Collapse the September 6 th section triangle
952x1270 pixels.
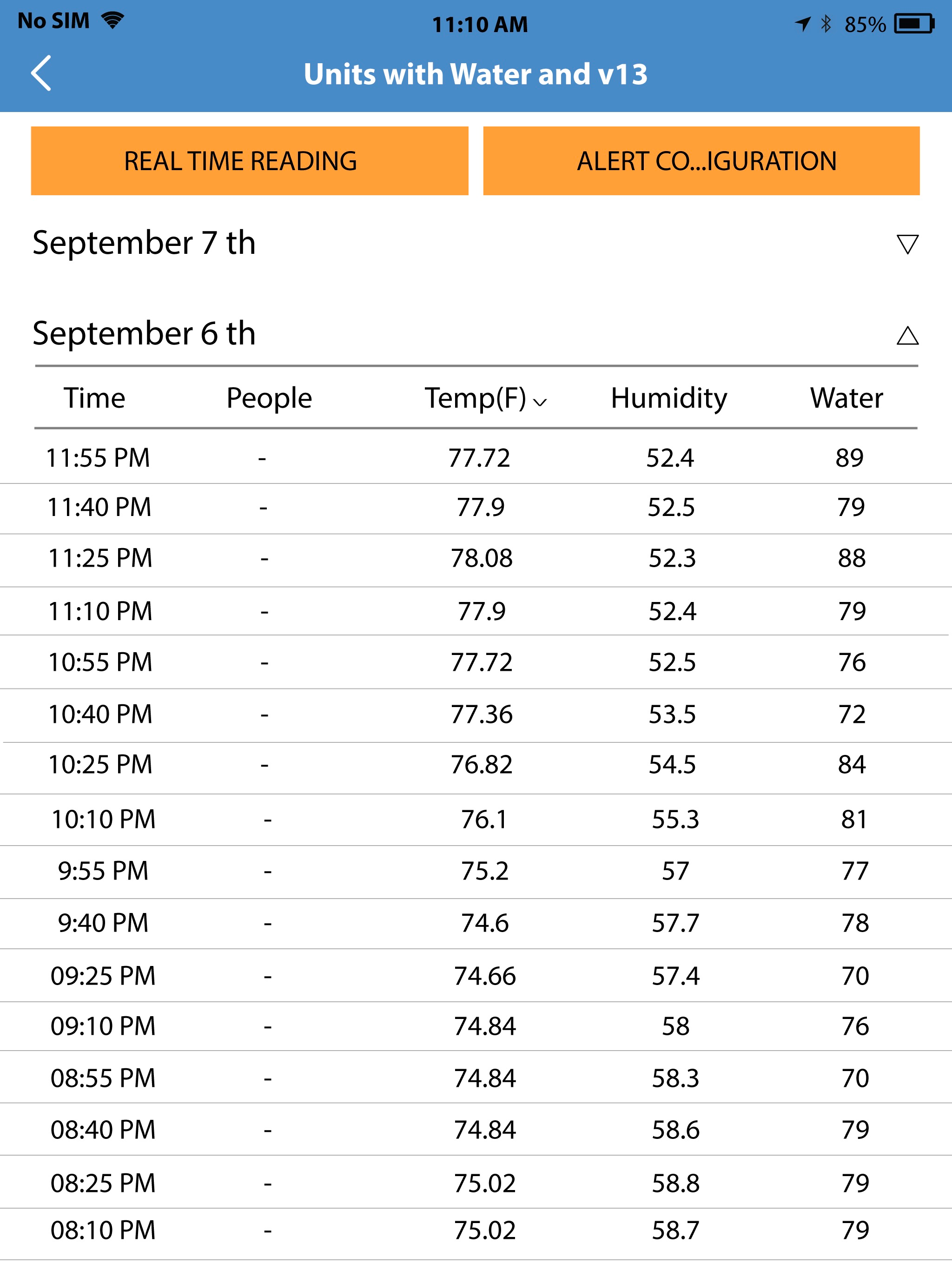coord(907,335)
